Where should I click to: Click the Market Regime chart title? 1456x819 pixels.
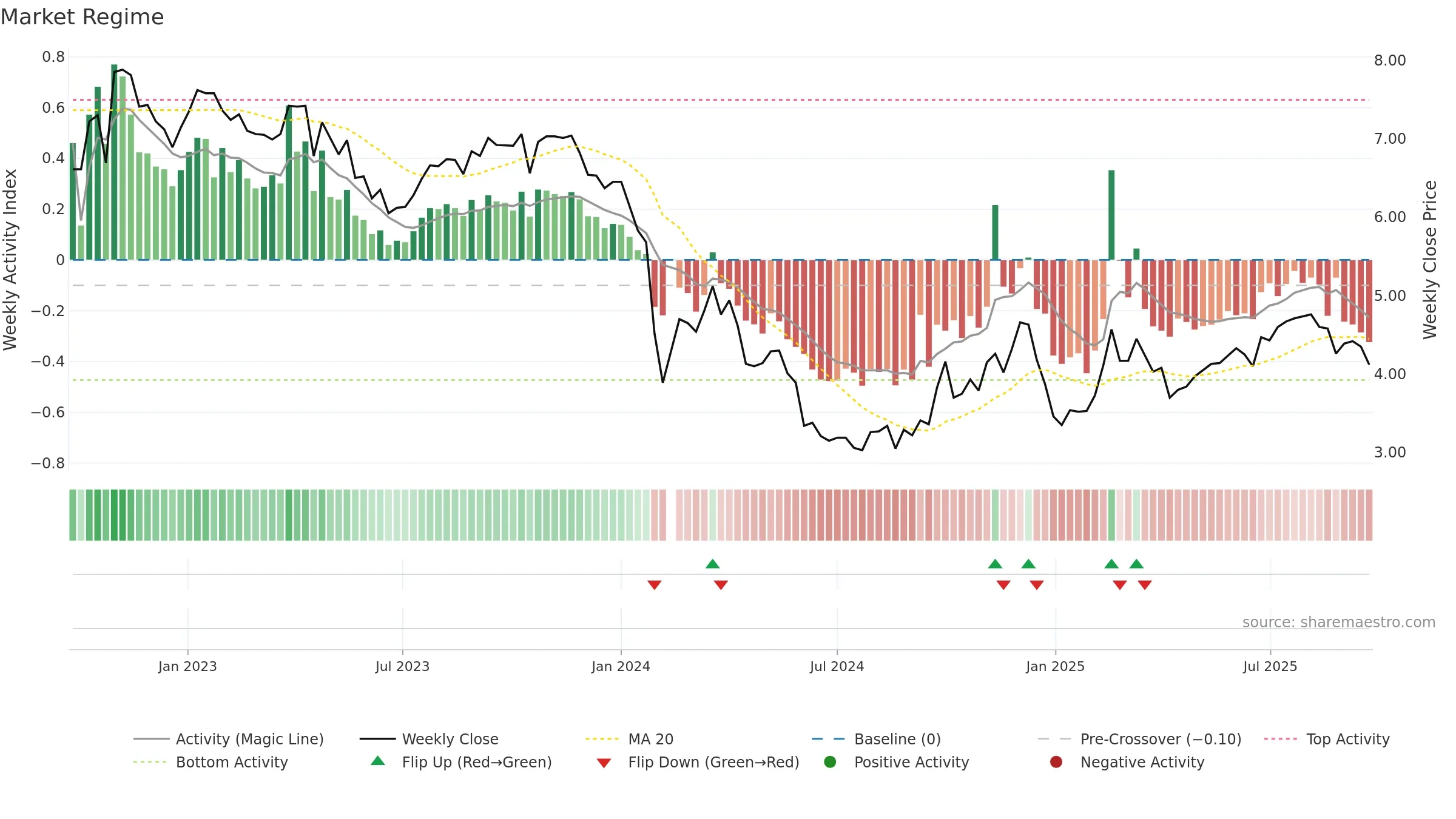(x=82, y=17)
